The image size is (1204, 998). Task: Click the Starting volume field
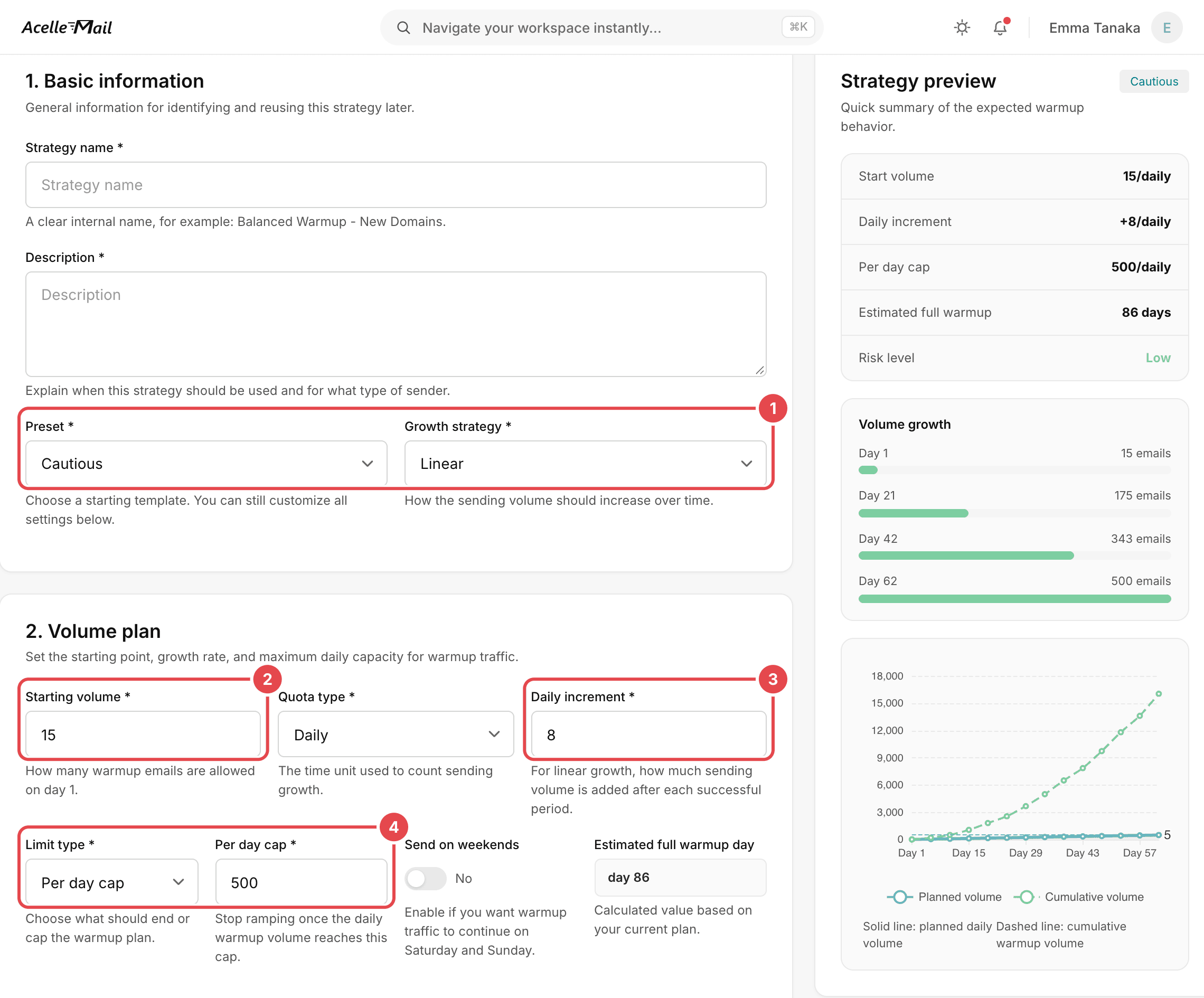(x=143, y=735)
